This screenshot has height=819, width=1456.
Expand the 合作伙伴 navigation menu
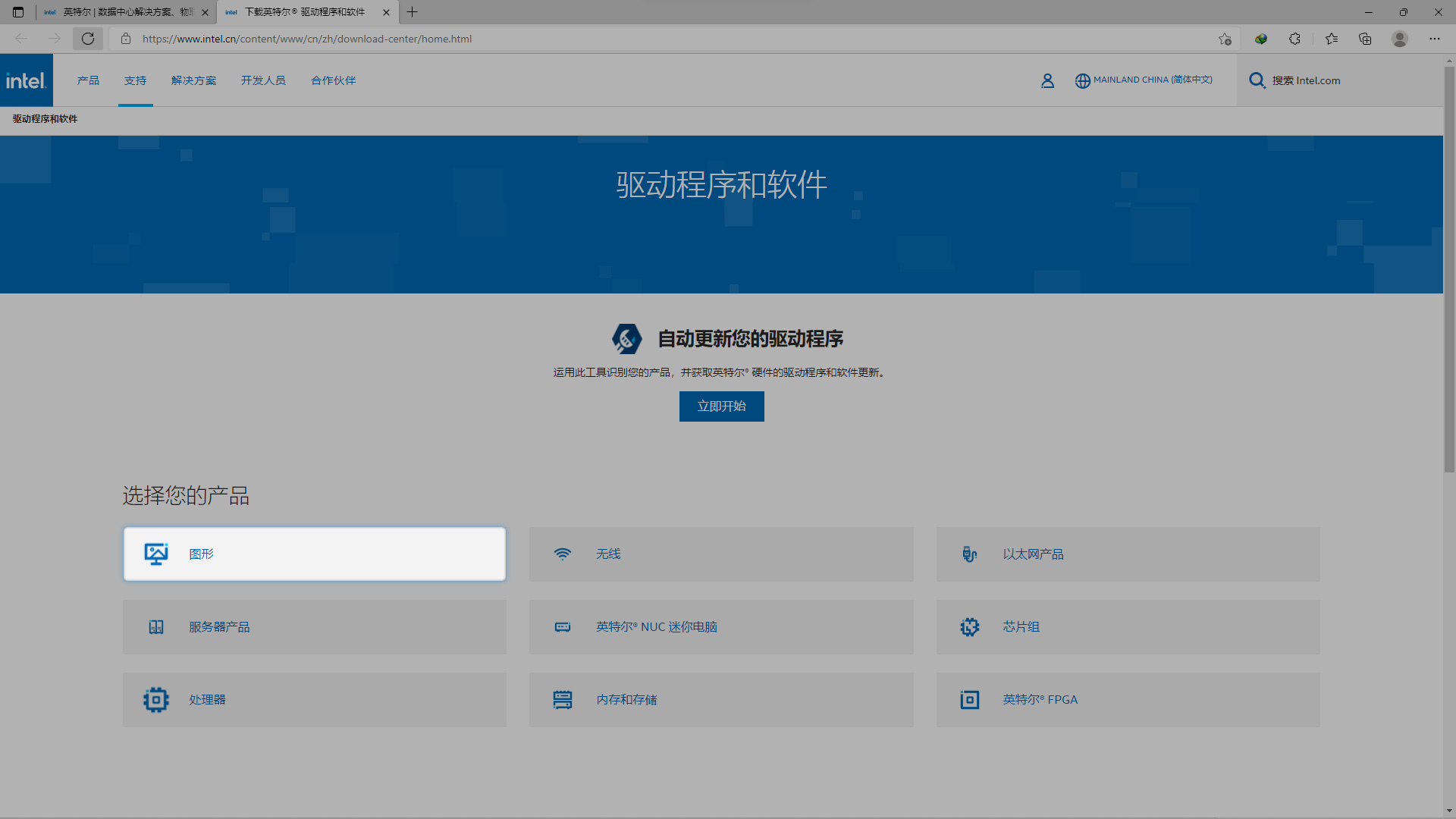click(333, 80)
